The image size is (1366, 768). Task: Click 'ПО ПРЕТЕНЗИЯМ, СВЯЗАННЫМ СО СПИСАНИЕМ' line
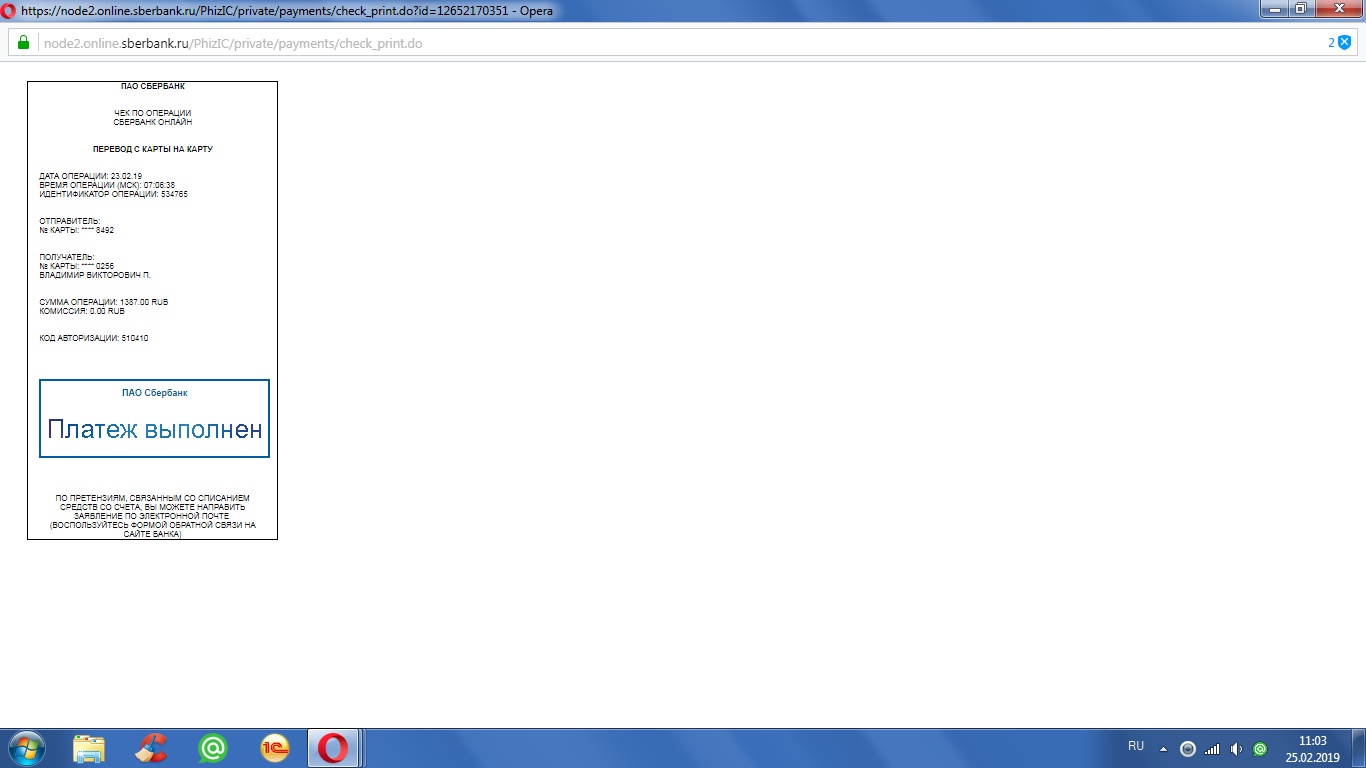pos(153,498)
